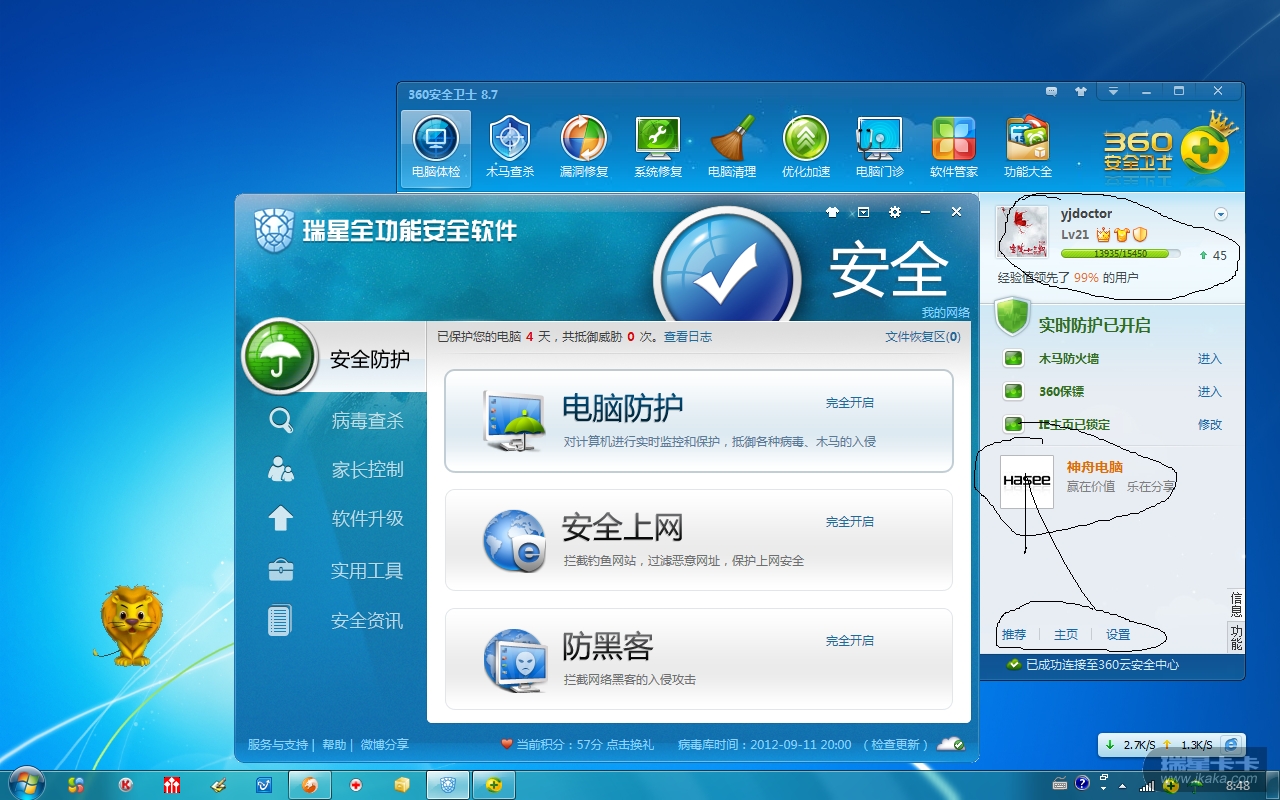This screenshot has width=1280, height=800.
Task: Open the Rising title-bar menu dropdown
Action: (863, 212)
